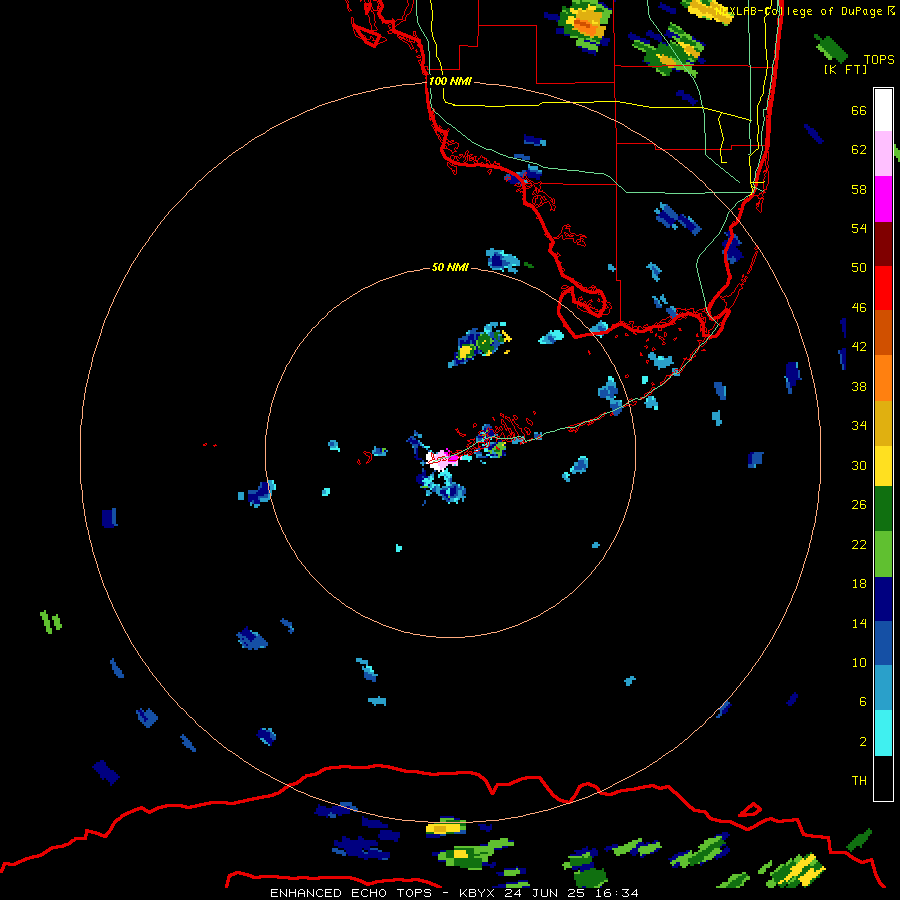The height and width of the screenshot is (900, 900).
Task: Select the '50 NMI' range ring label
Action: [x=450, y=267]
